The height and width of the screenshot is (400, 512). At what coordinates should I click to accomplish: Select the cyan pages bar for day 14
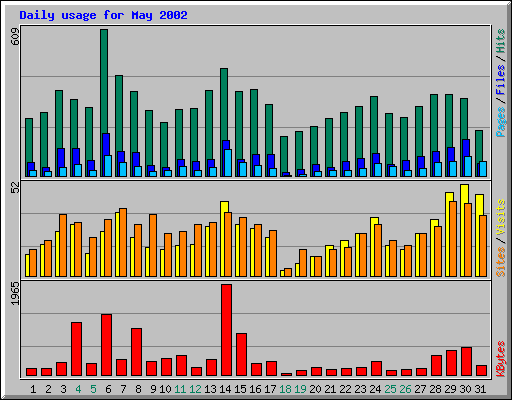pos(228,163)
